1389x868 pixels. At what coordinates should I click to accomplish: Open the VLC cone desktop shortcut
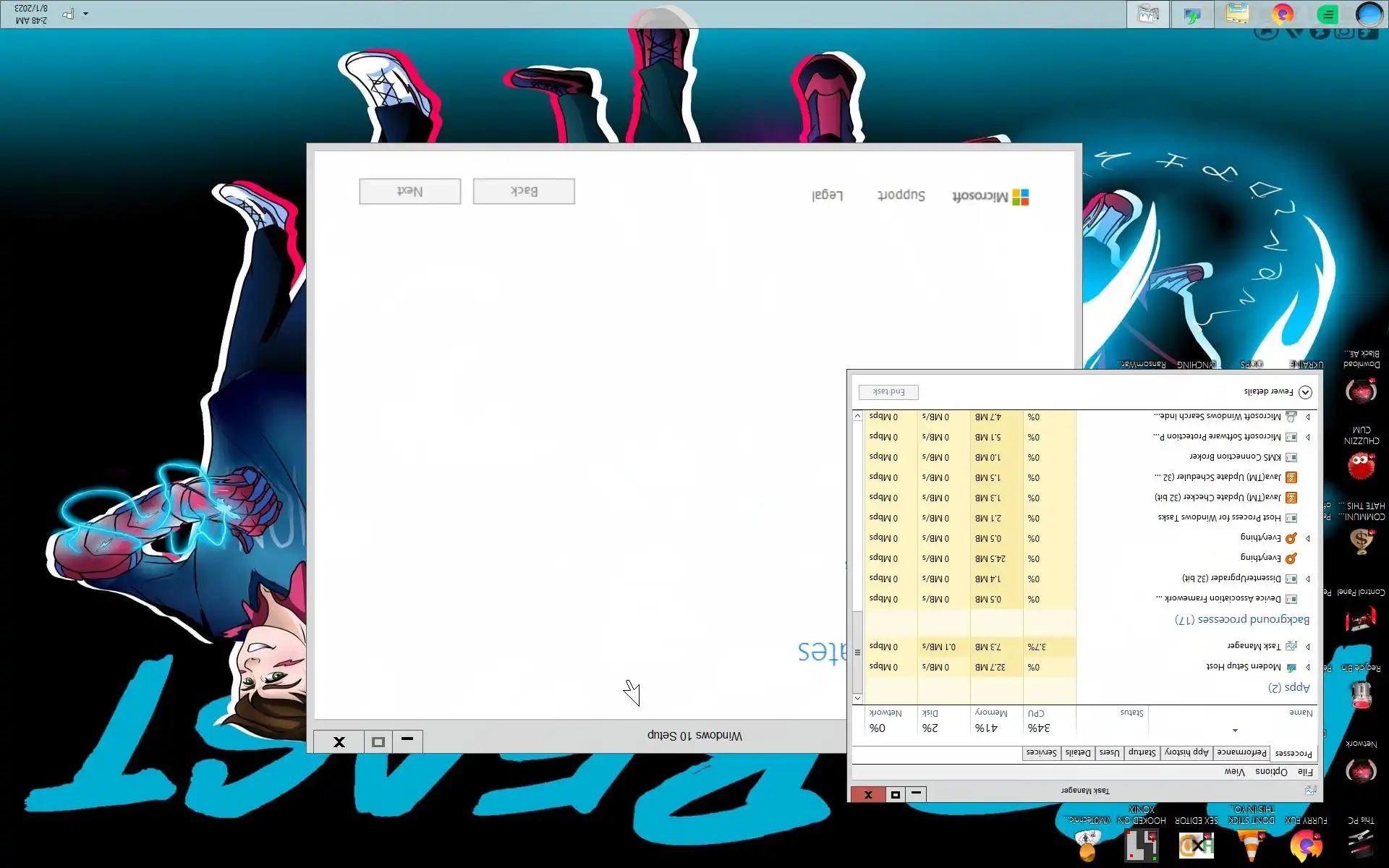1251,845
